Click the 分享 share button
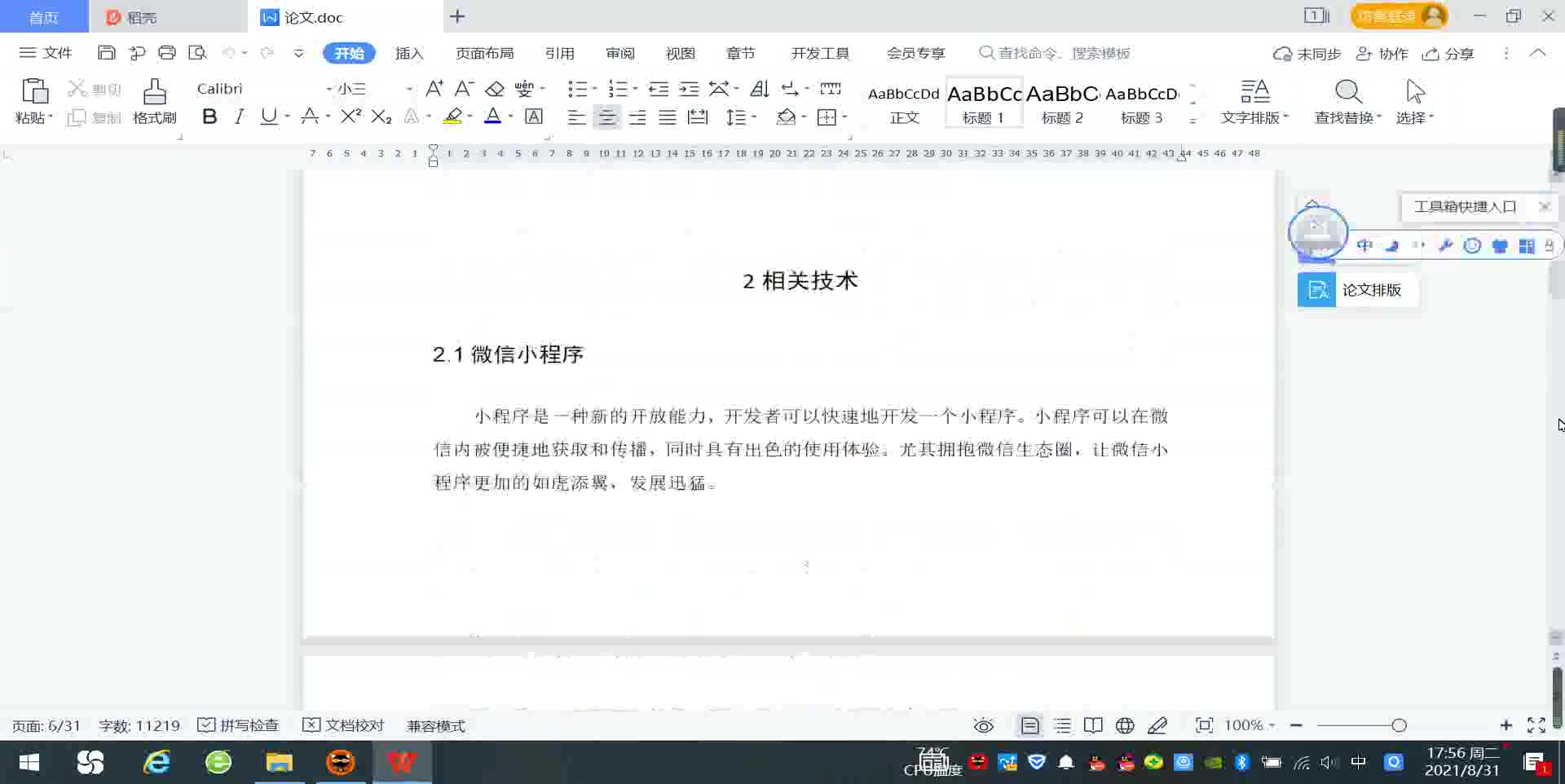The height and width of the screenshot is (784, 1565). (1448, 53)
